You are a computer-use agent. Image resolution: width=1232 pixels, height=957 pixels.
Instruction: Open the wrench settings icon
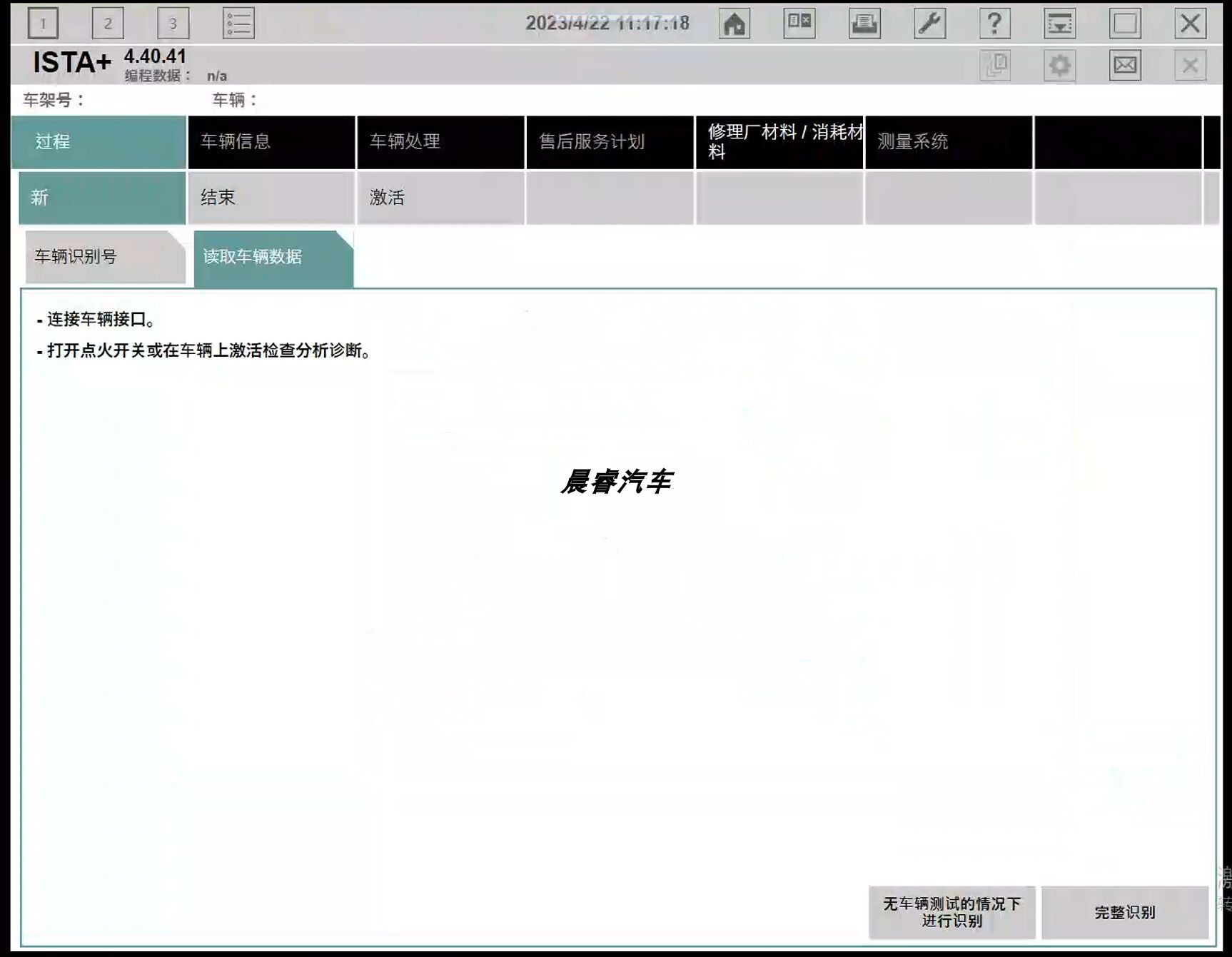[929, 24]
